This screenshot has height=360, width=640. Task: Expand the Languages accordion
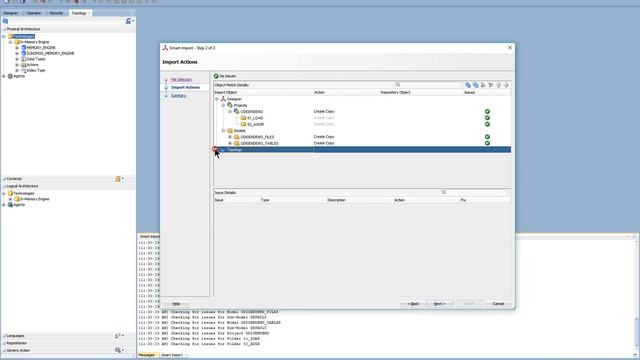coord(15,336)
